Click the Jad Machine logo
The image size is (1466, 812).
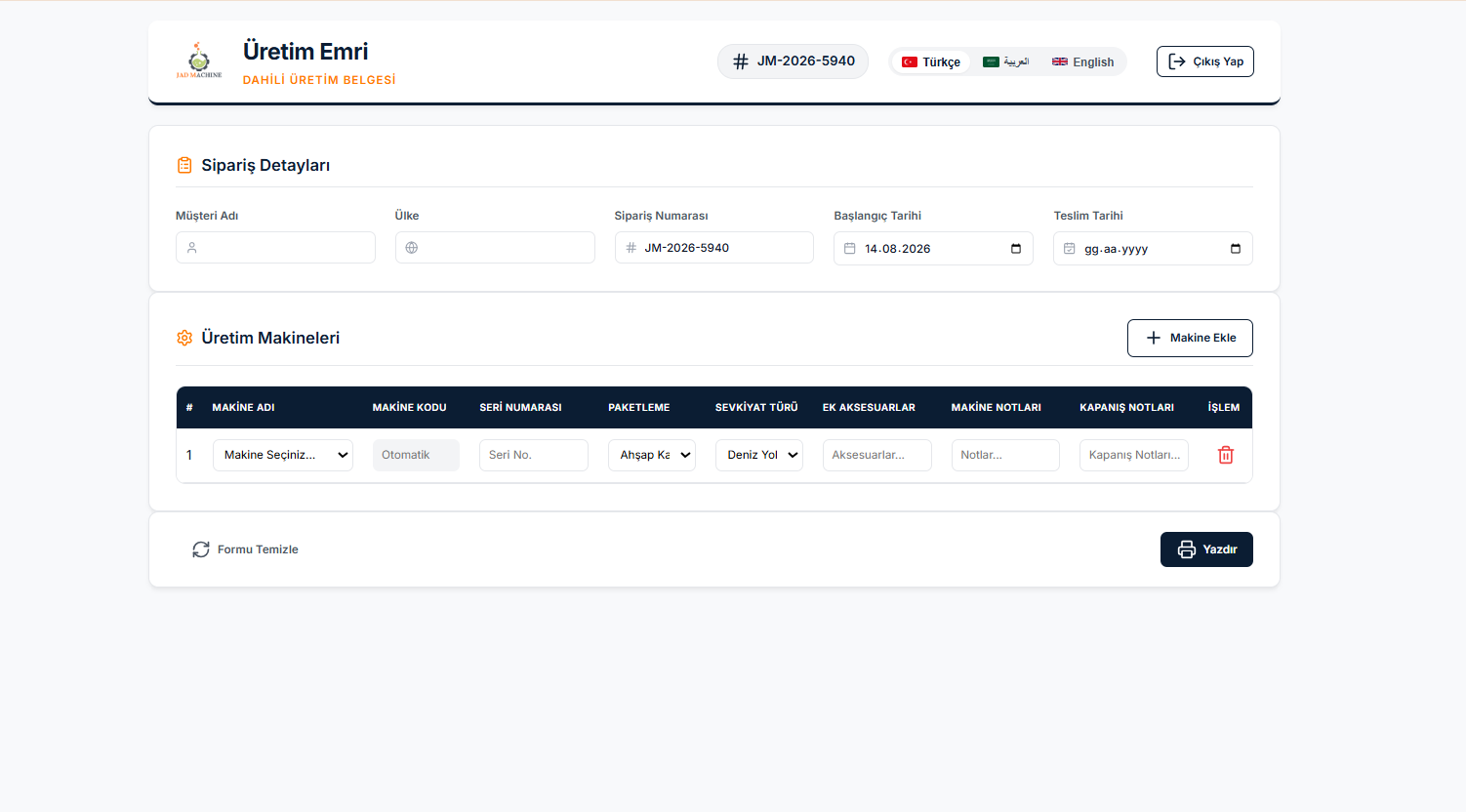[199, 61]
